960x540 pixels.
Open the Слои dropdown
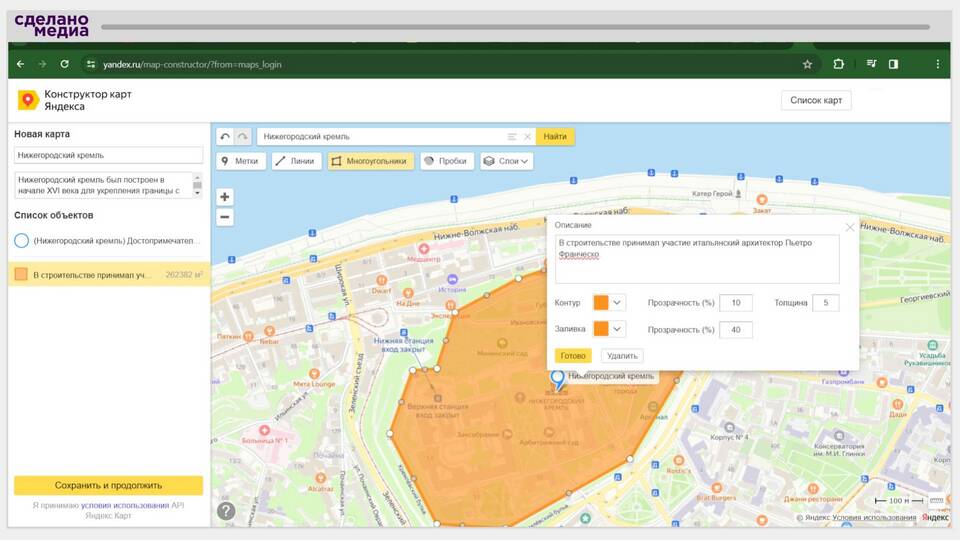click(506, 161)
